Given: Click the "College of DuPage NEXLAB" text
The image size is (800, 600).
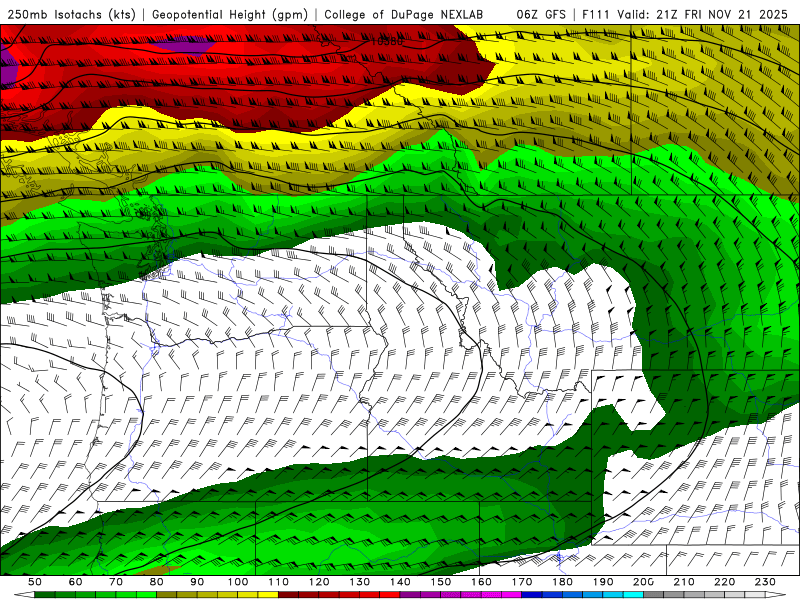Looking at the screenshot, I should pyautogui.click(x=403, y=14).
